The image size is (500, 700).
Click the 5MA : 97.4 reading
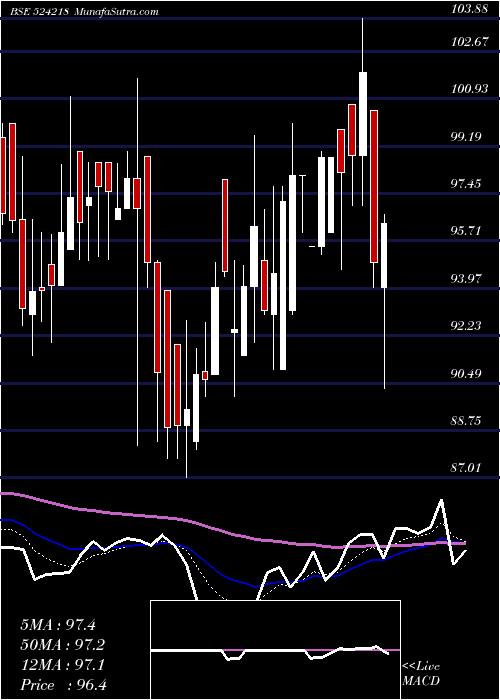coord(58,625)
